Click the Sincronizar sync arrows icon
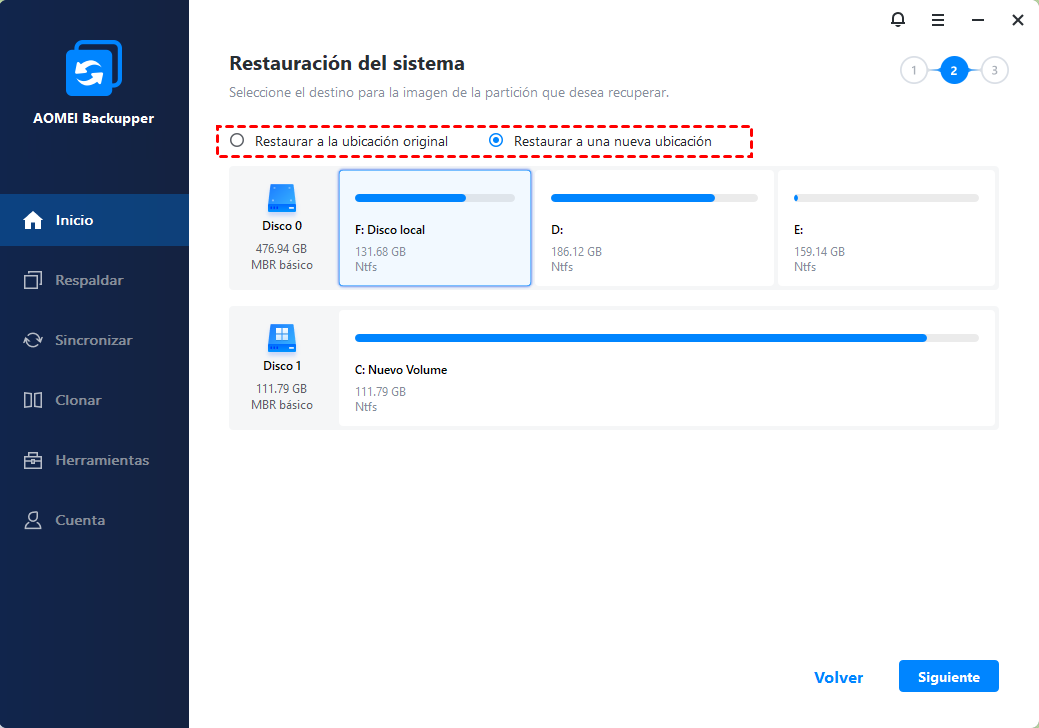This screenshot has width=1039, height=728. click(33, 340)
